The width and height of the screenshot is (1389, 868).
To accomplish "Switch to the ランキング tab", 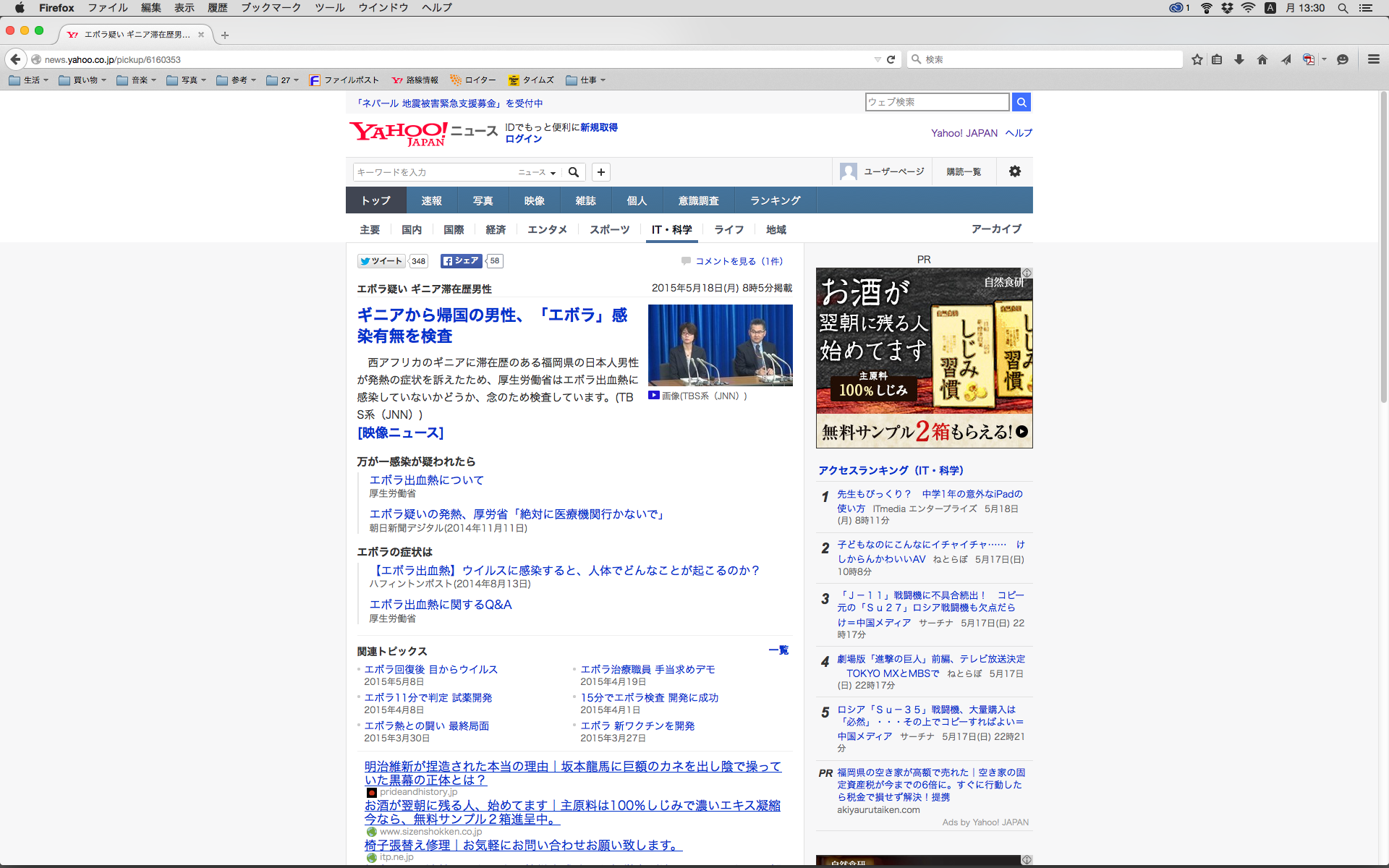I will (x=775, y=200).
